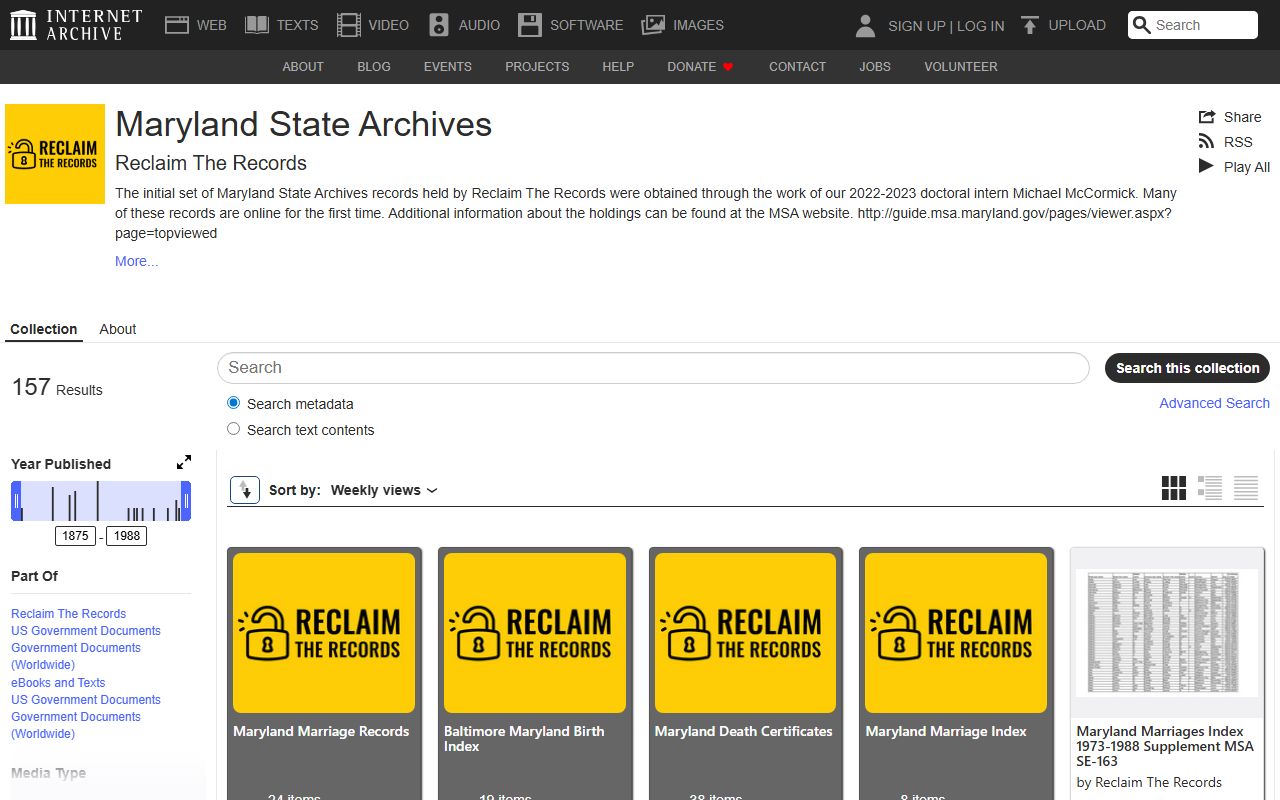Click the Reclaim The Records subtitle
The width and height of the screenshot is (1280, 800).
click(x=211, y=163)
